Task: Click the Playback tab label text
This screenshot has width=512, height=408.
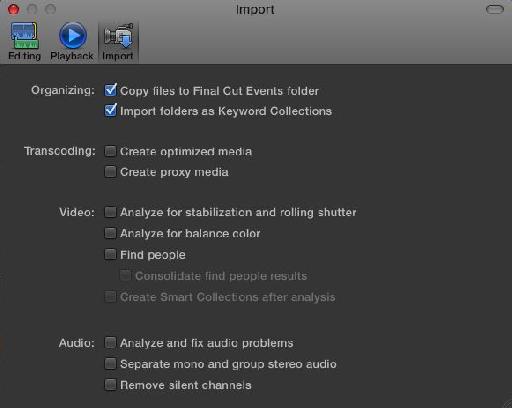Action: (72, 56)
